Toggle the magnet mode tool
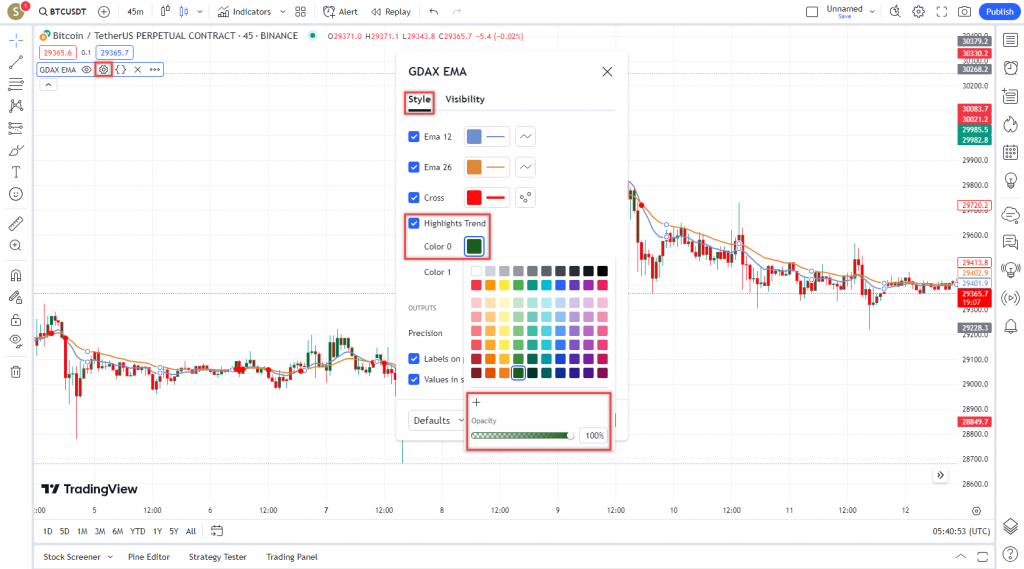The height and width of the screenshot is (569, 1024). [16, 275]
